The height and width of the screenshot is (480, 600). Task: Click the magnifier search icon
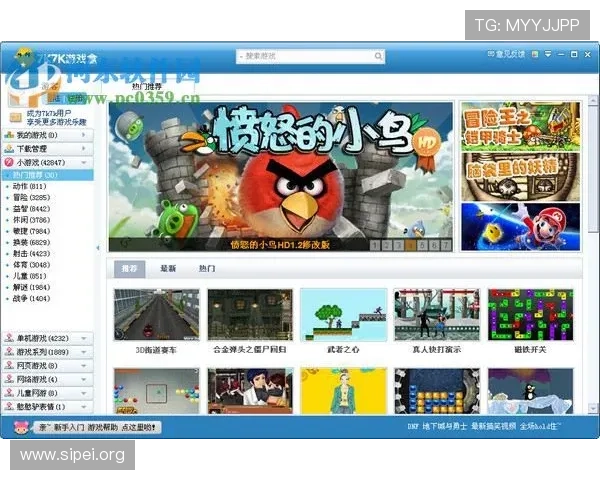(x=378, y=56)
